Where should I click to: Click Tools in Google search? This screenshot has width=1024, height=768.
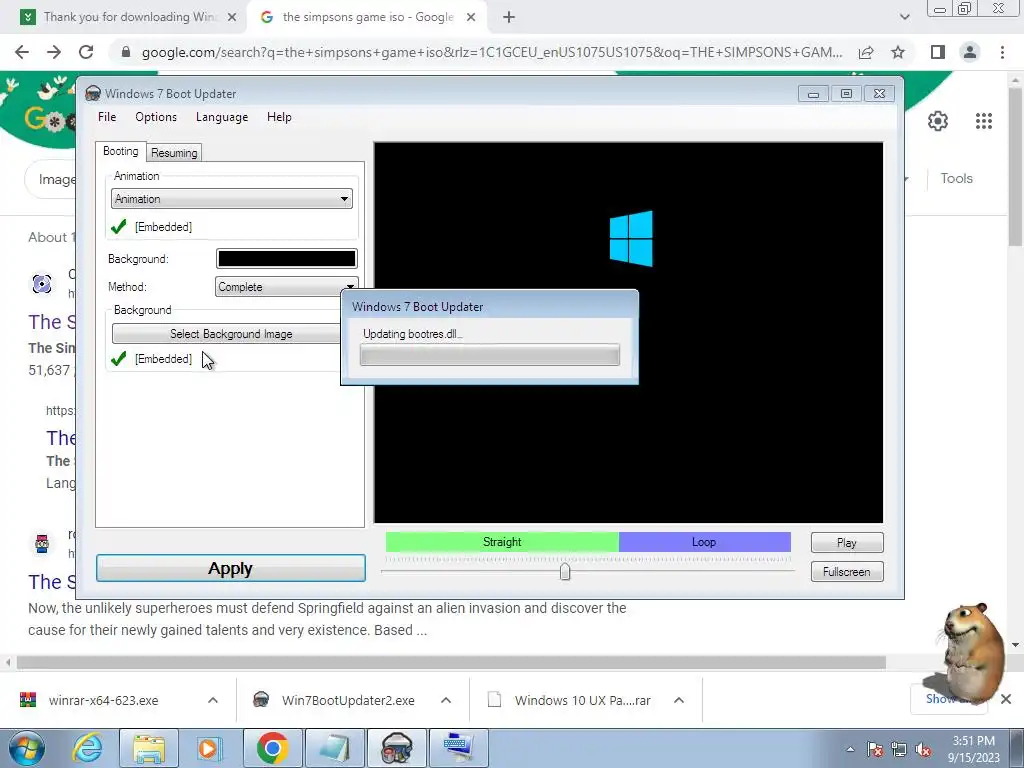pos(956,178)
